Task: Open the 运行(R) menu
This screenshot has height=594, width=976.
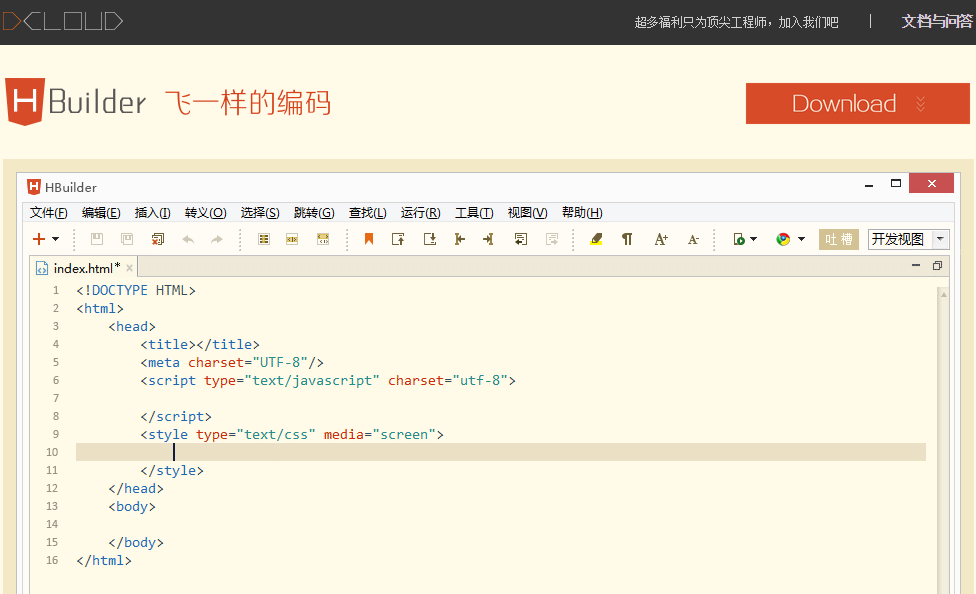Action: click(x=420, y=213)
